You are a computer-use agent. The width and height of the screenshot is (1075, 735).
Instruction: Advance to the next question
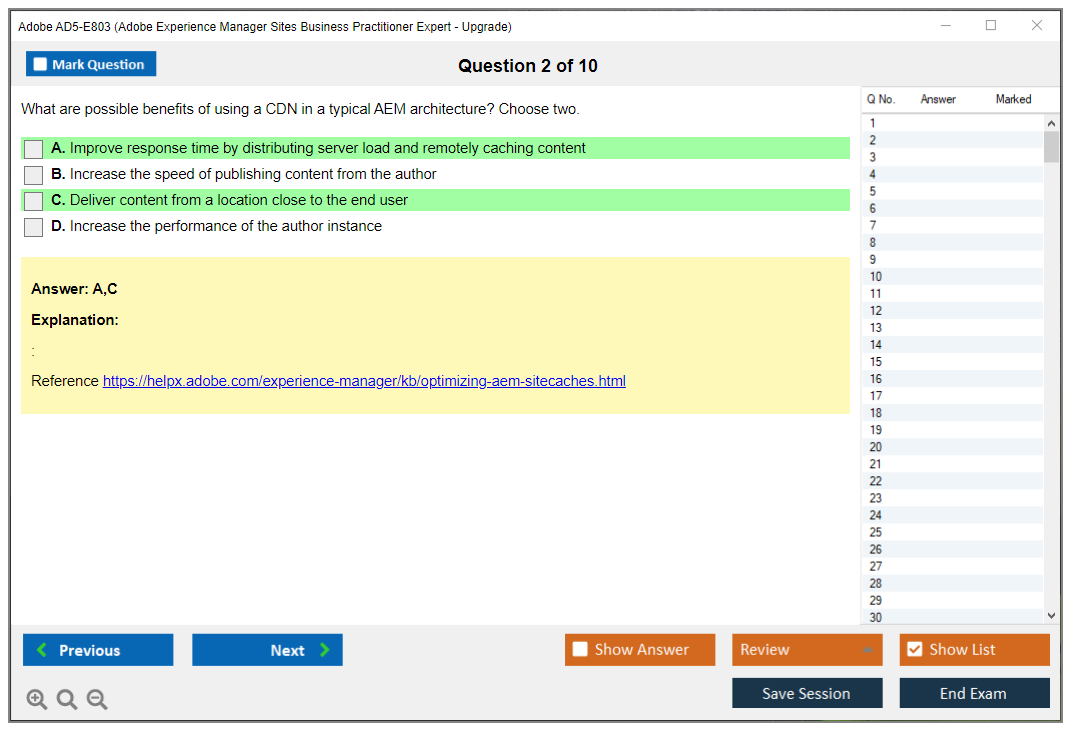pyautogui.click(x=267, y=650)
